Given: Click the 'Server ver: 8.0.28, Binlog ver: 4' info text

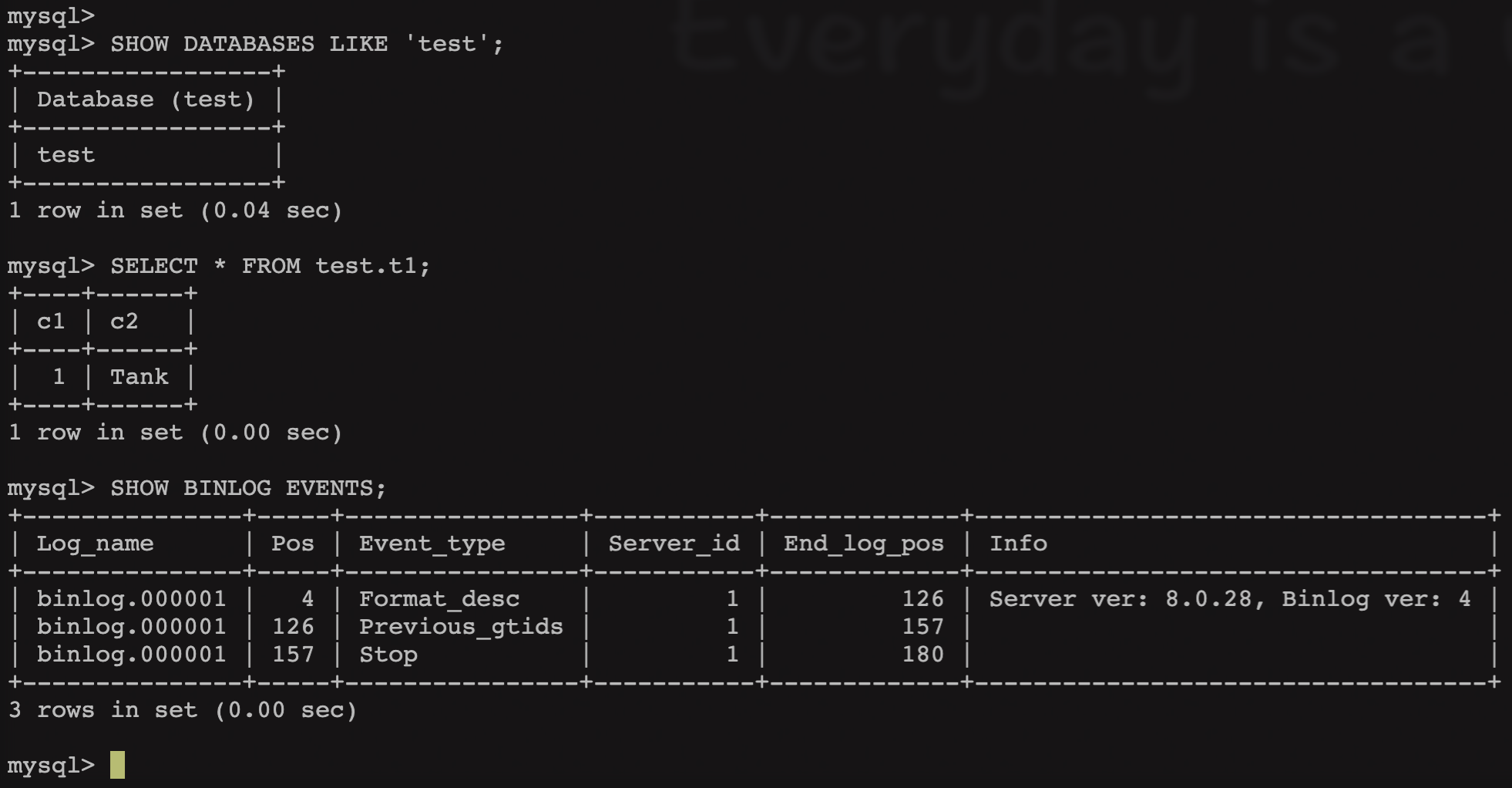Looking at the screenshot, I should [x=1230, y=599].
